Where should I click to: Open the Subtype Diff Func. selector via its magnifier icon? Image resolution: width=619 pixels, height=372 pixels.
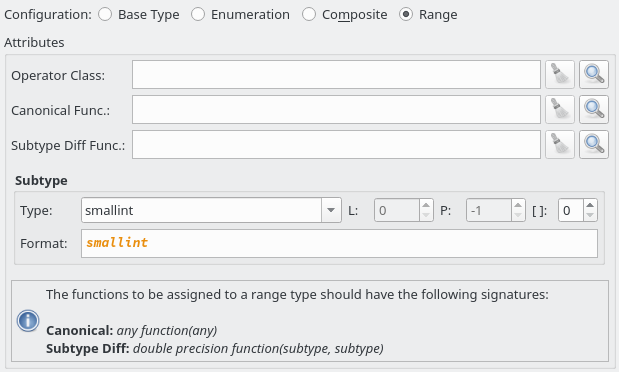tap(594, 145)
